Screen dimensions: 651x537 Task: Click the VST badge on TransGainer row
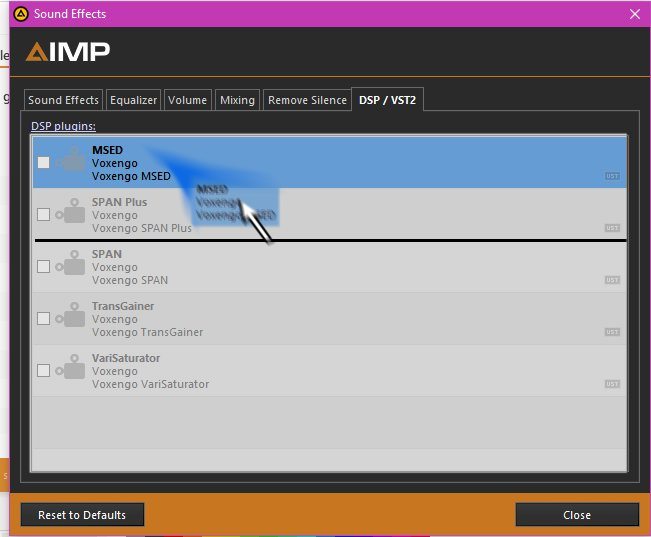612,332
